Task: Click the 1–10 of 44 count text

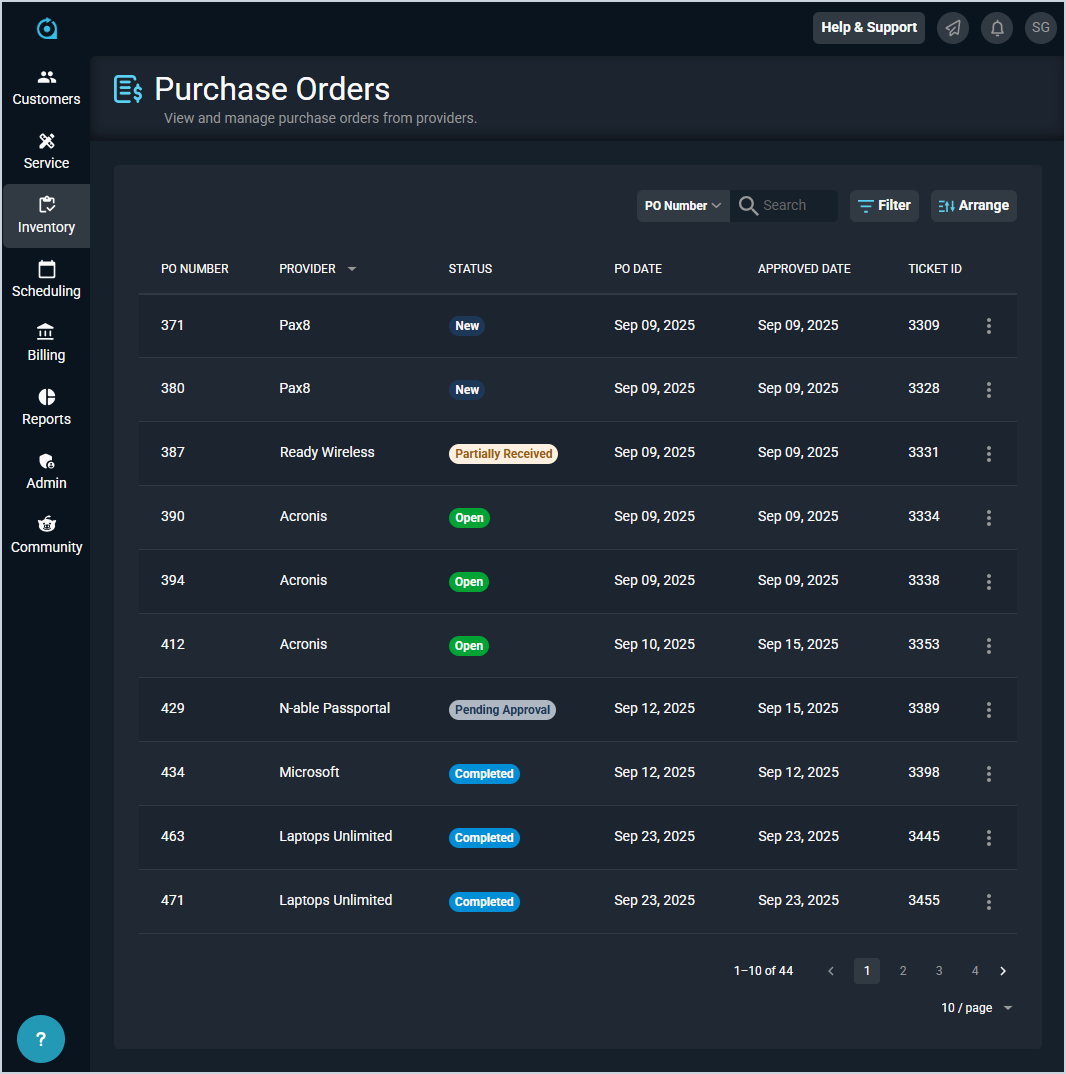Action: (x=763, y=971)
